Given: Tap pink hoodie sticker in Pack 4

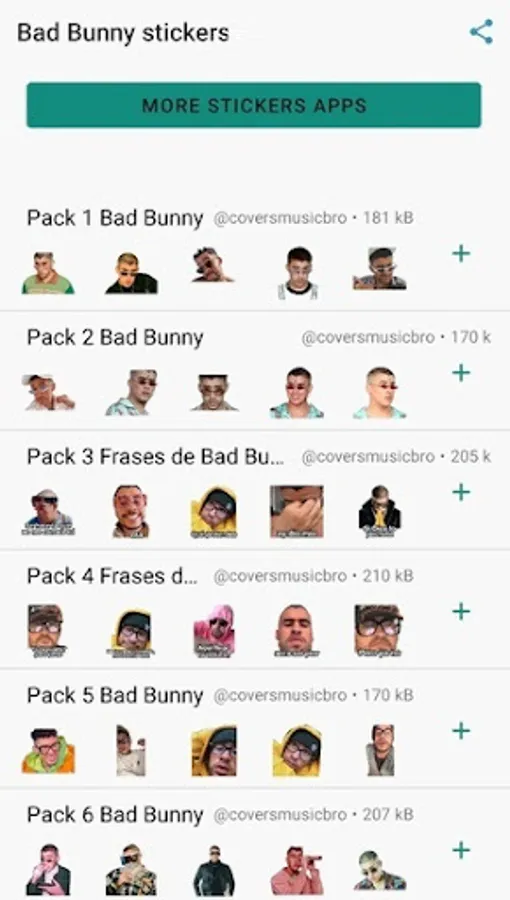Looking at the screenshot, I should pyautogui.click(x=214, y=631).
